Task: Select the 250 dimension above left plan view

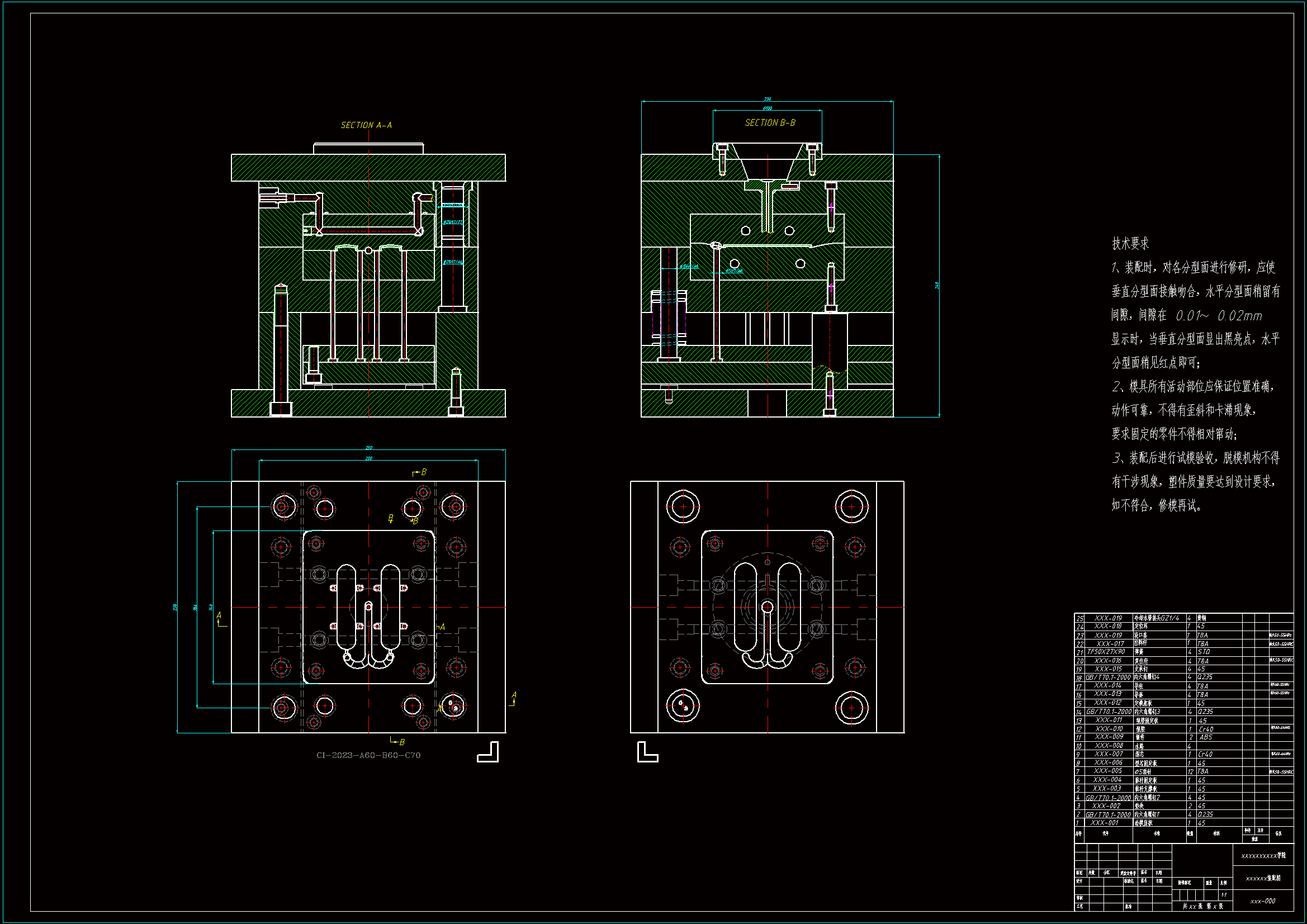Action: tap(368, 448)
